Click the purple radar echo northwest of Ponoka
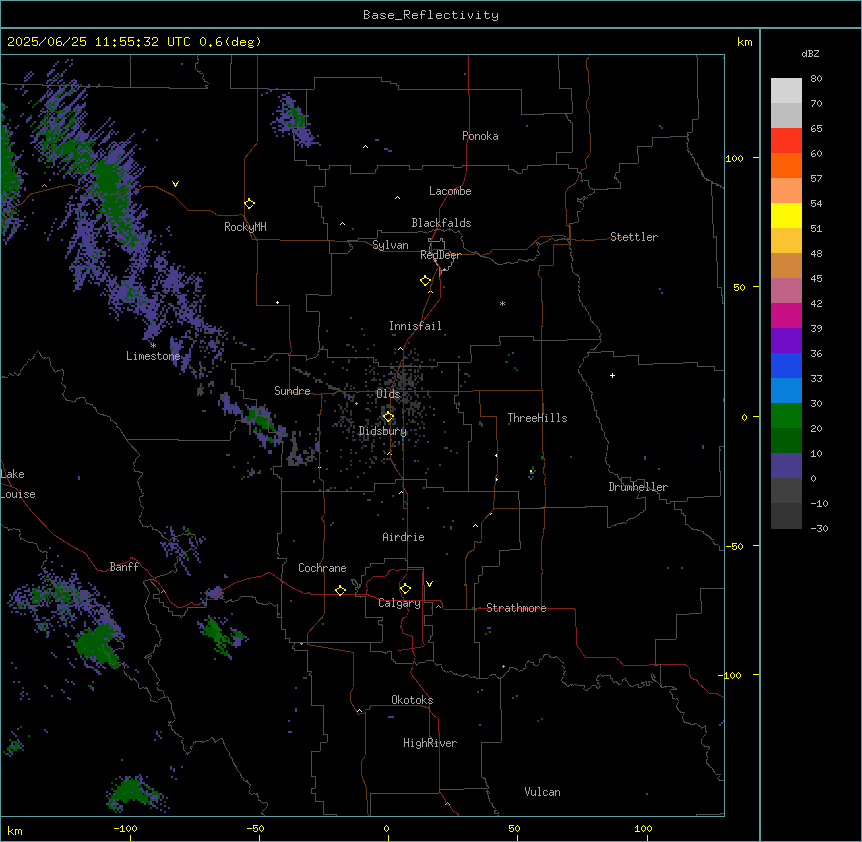Screen dimensions: 862x842 coord(295,122)
